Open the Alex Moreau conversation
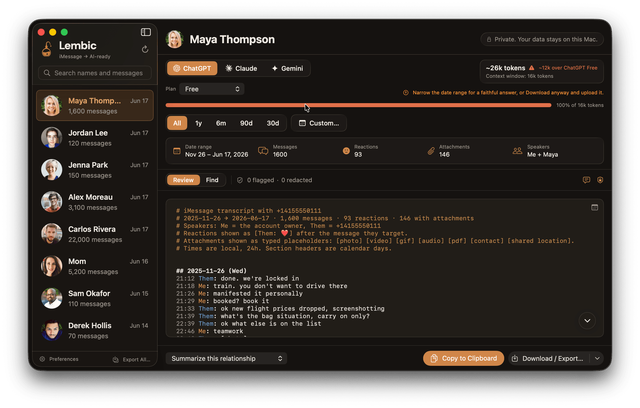Screen dimensions: 640x408 tap(95, 202)
